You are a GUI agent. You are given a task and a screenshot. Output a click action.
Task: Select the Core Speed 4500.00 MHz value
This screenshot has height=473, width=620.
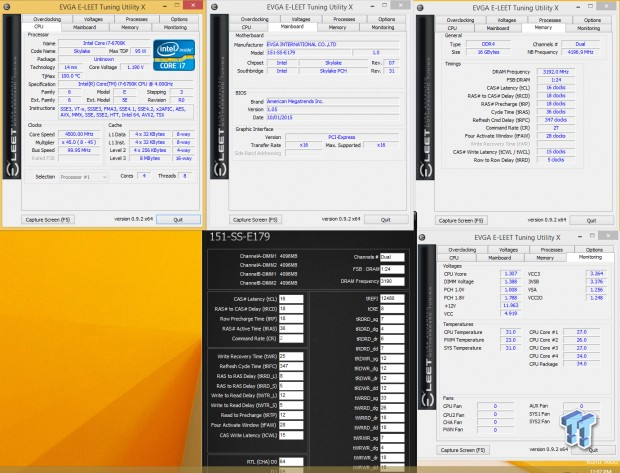[79, 134]
